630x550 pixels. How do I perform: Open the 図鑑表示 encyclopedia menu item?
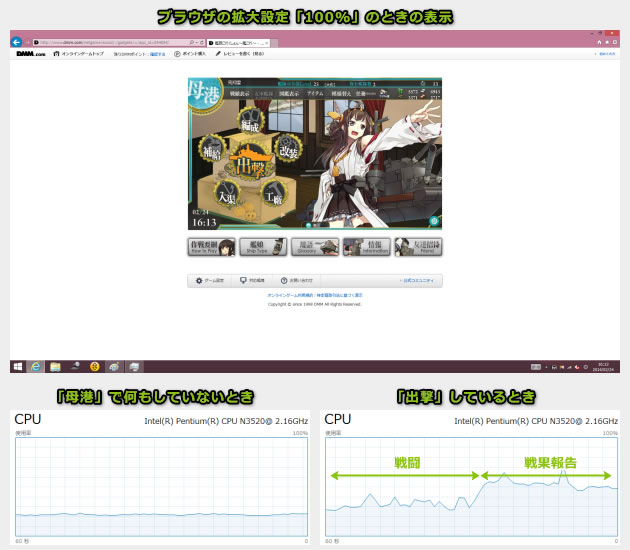pos(289,94)
